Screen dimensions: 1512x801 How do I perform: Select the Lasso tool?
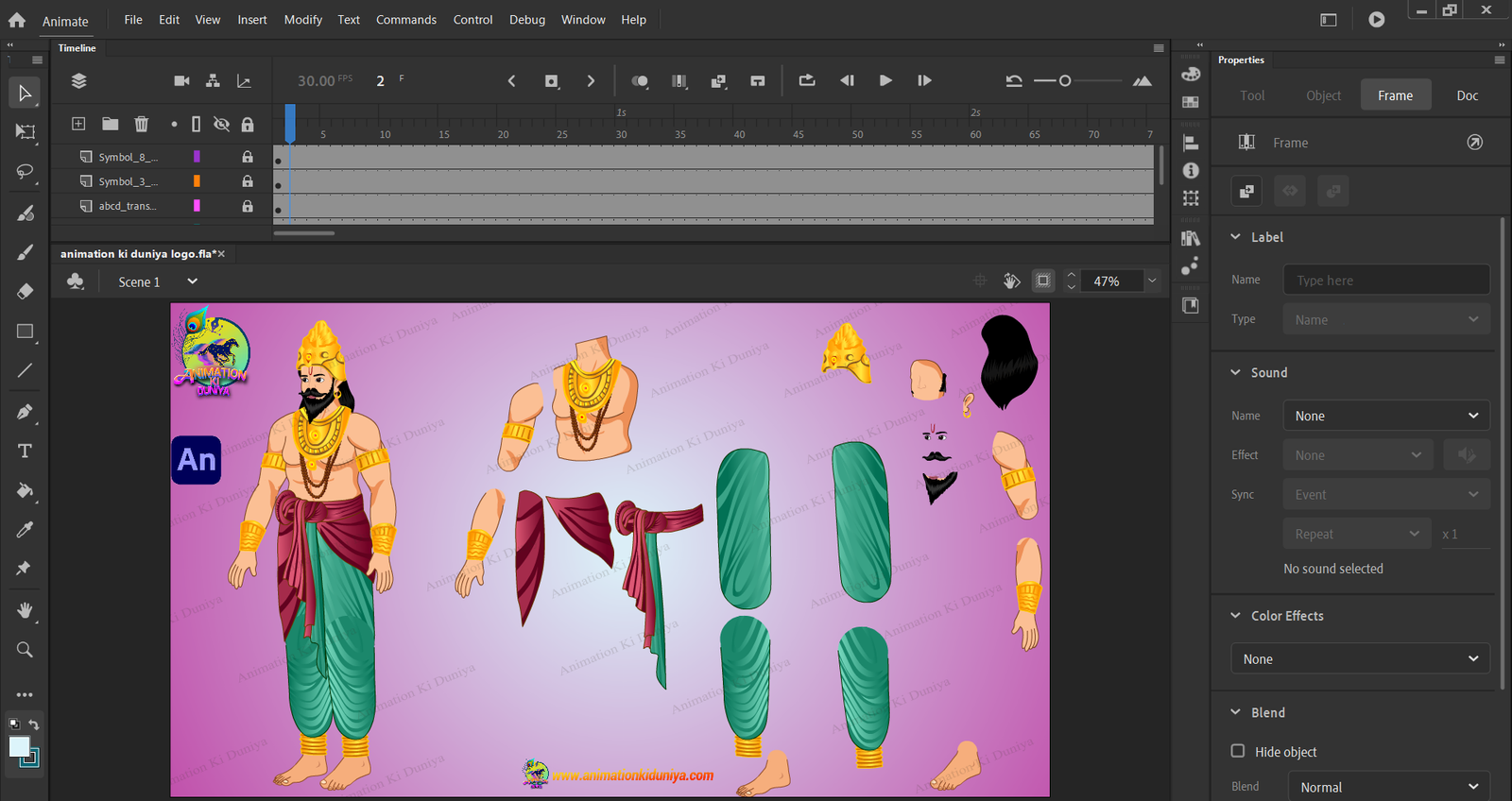pyautogui.click(x=25, y=172)
